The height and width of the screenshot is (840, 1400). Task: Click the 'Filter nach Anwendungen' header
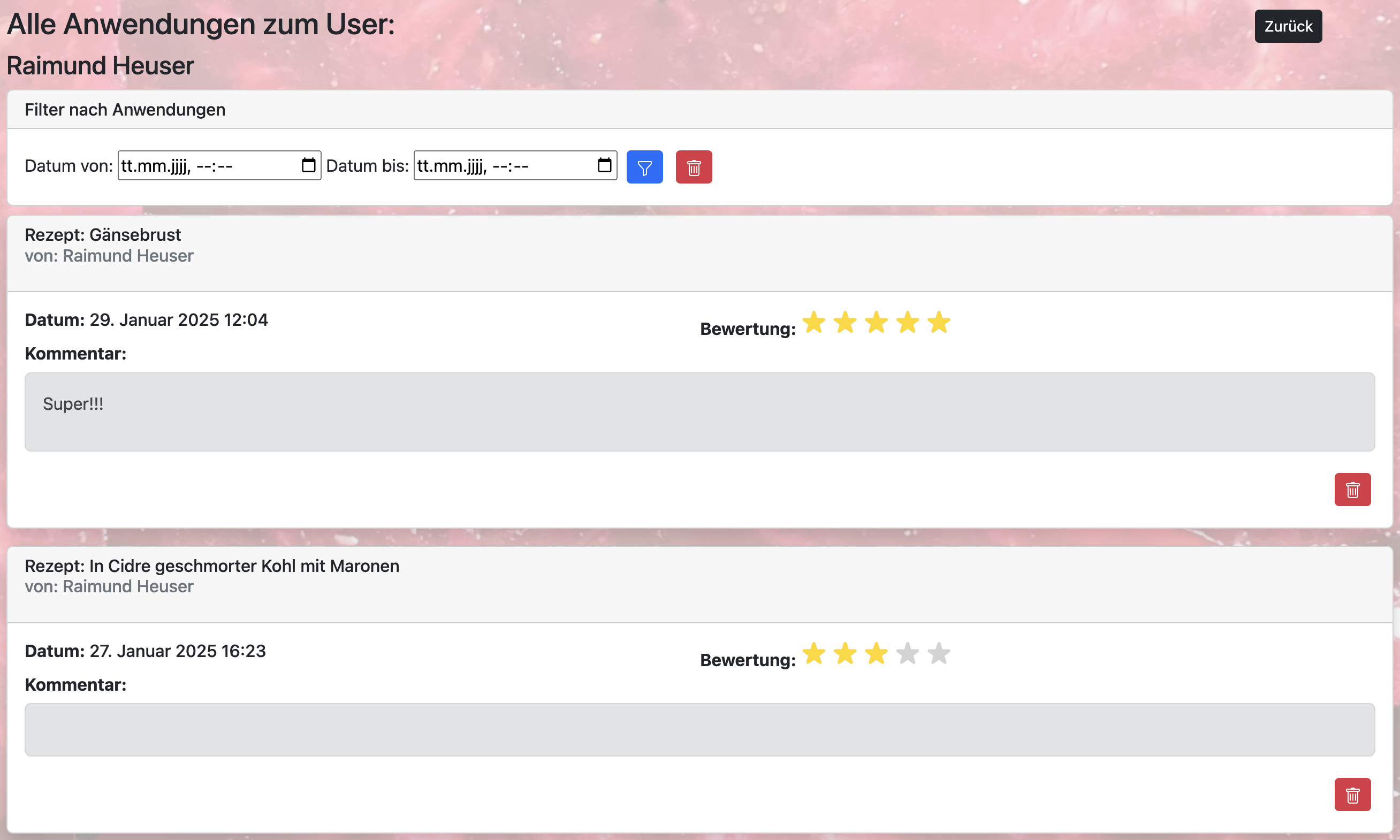point(125,109)
